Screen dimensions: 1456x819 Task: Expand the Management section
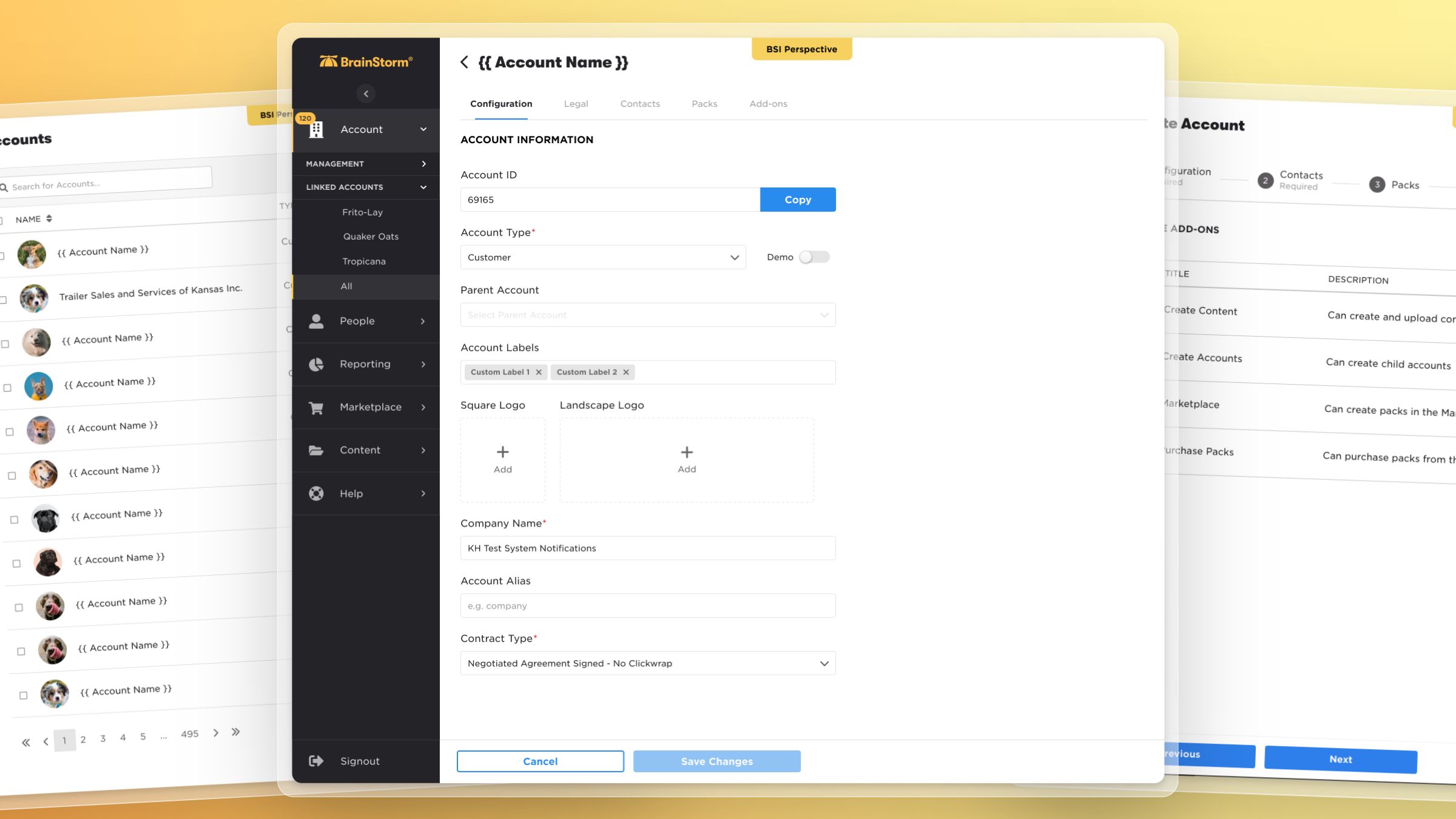pos(365,164)
